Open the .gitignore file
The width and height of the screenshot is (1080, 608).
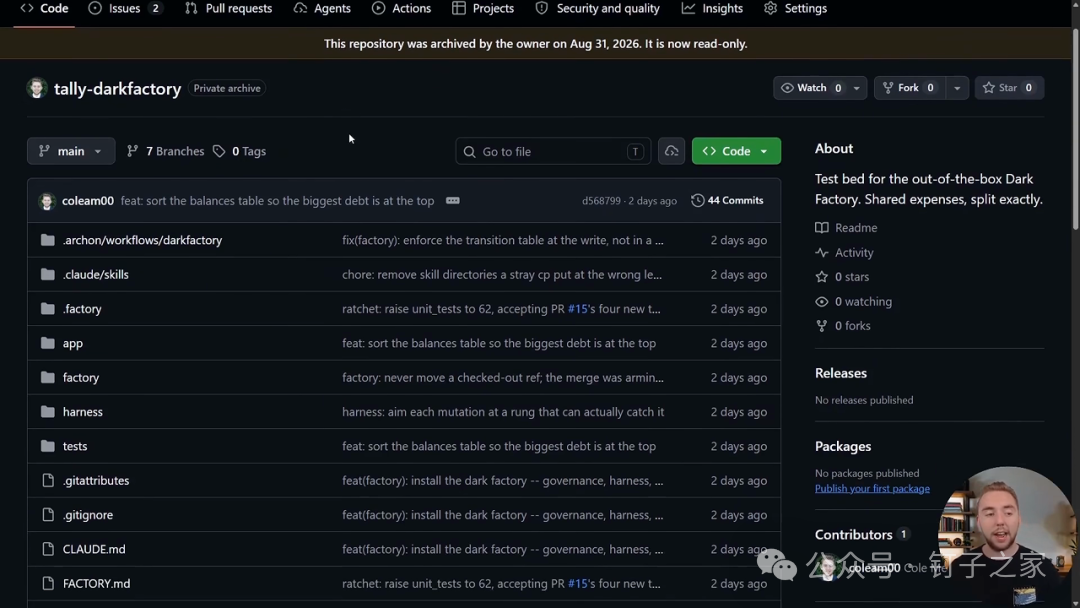[87, 515]
